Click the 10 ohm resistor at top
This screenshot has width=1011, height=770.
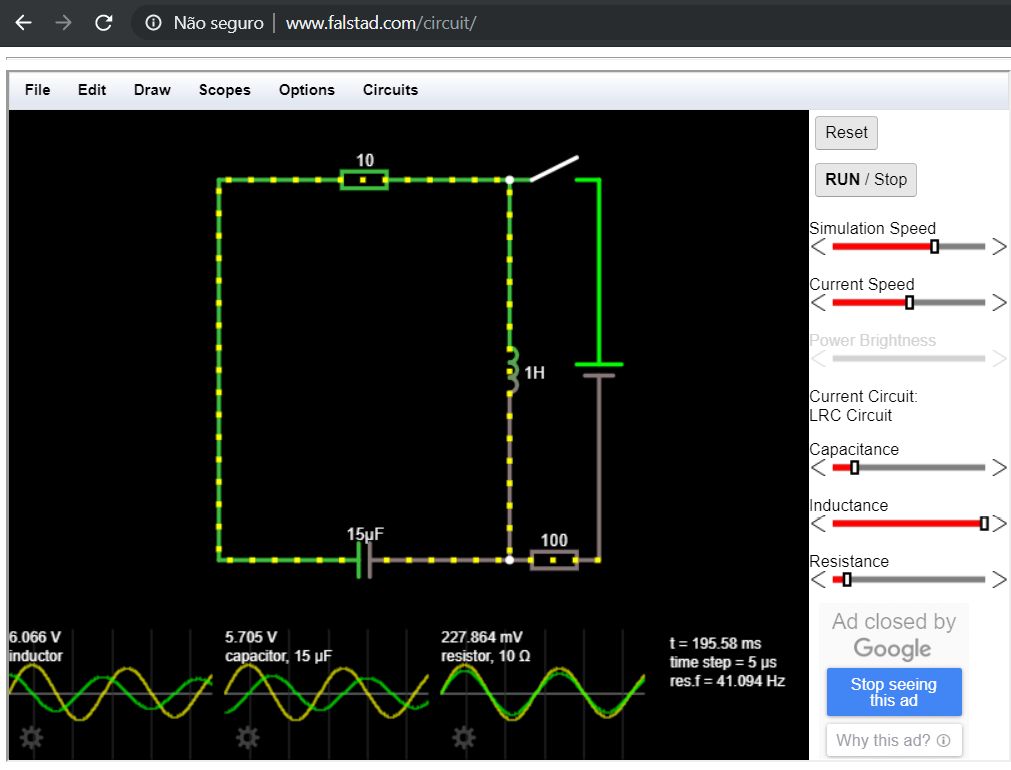point(365,180)
